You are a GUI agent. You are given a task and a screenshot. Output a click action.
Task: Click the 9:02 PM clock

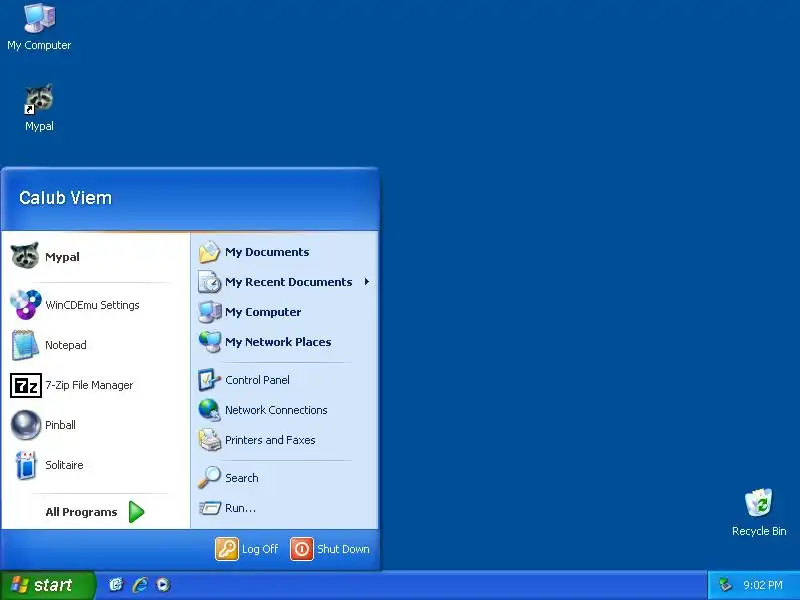[x=763, y=585]
